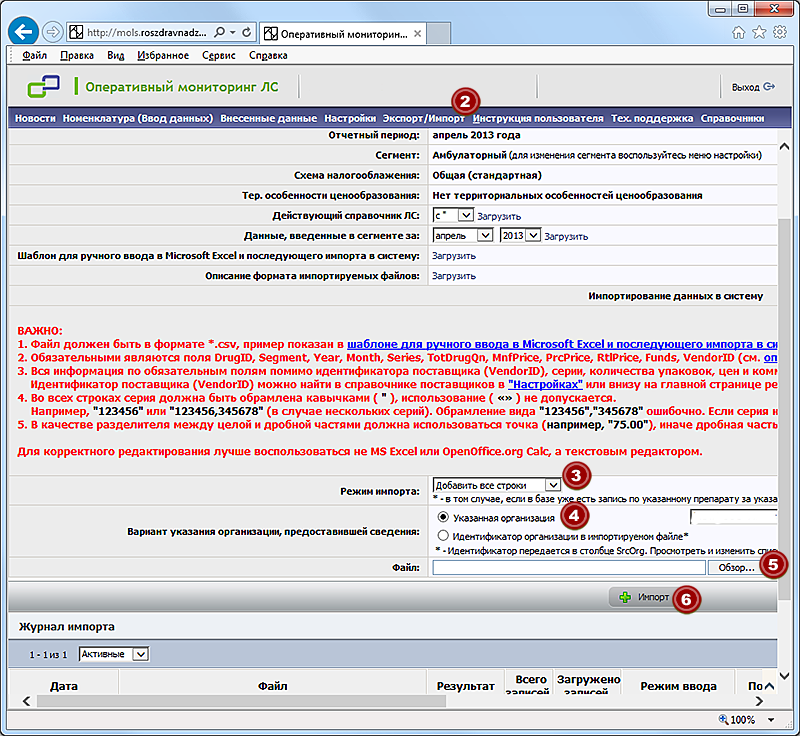
Task: Open Инструкция пользователя link
Action: pyautogui.click(x=538, y=118)
